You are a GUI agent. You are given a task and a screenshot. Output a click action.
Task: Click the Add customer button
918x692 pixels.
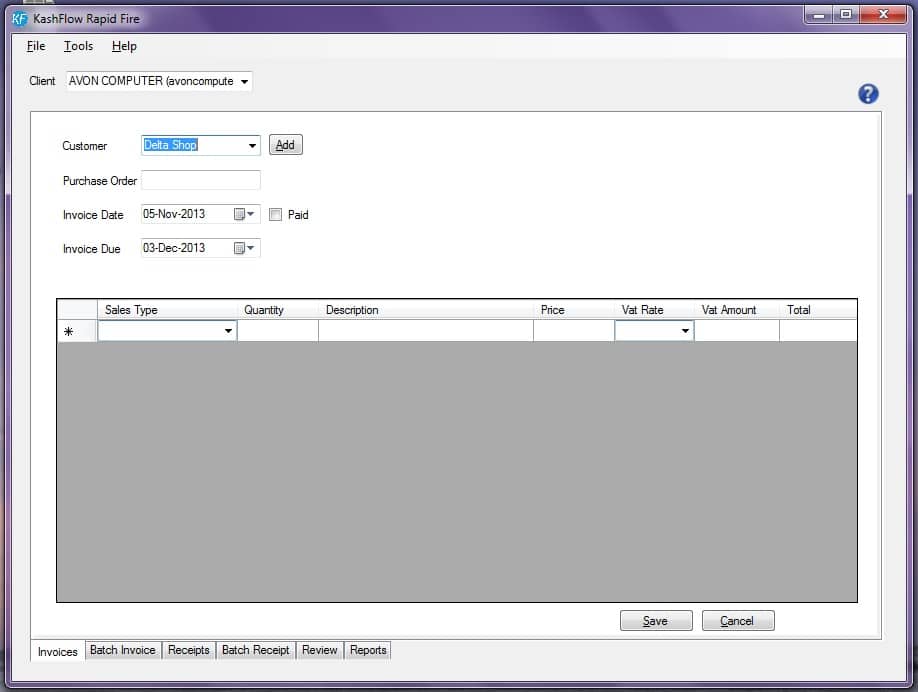(285, 145)
